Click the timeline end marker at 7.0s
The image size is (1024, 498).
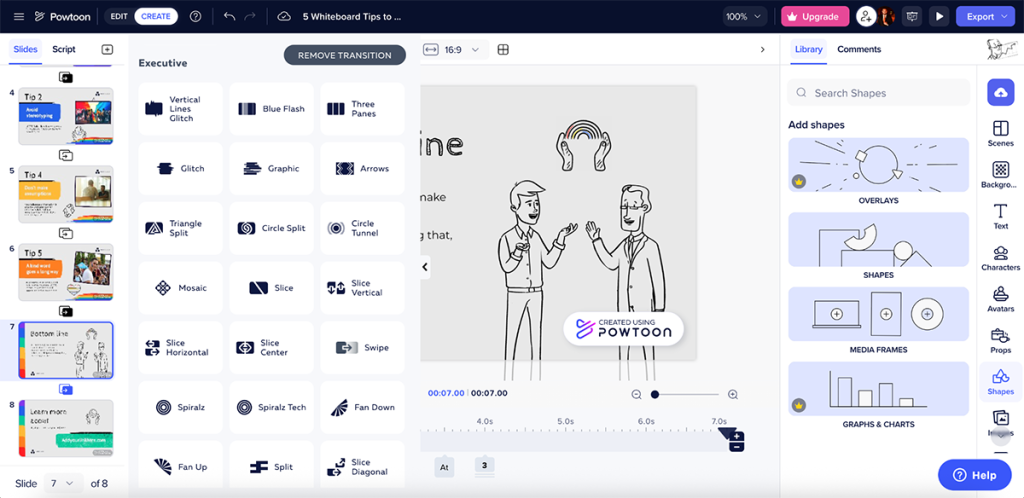(725, 433)
